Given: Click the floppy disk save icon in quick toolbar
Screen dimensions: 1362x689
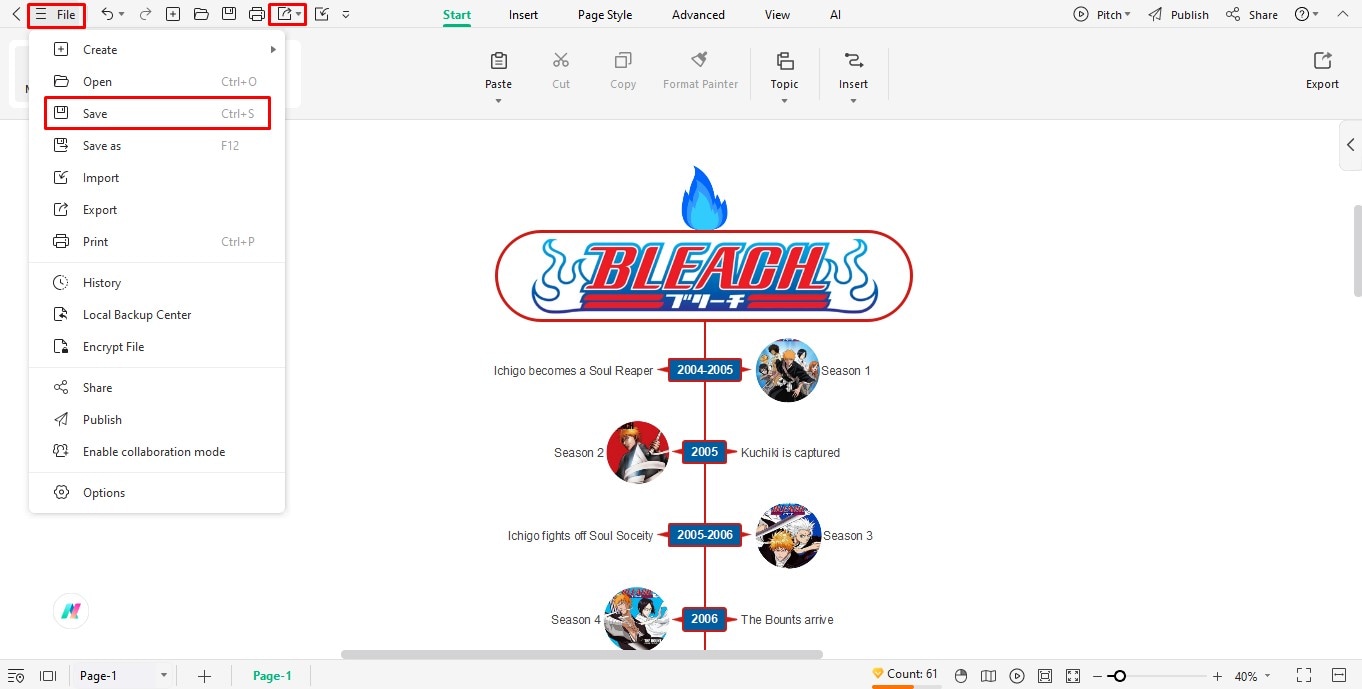Looking at the screenshot, I should coord(229,15).
